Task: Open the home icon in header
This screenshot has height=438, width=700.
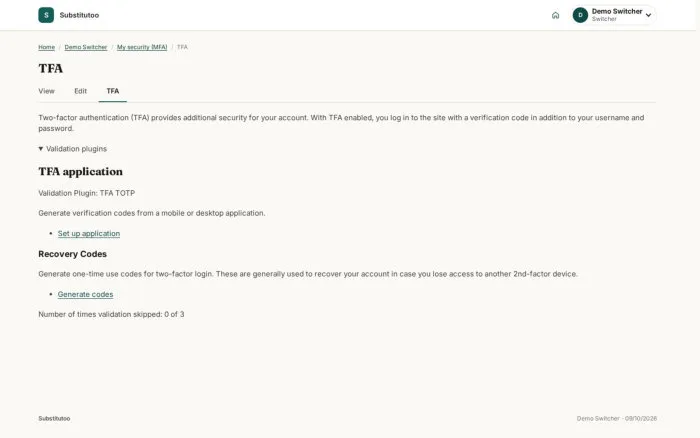Action: point(555,15)
